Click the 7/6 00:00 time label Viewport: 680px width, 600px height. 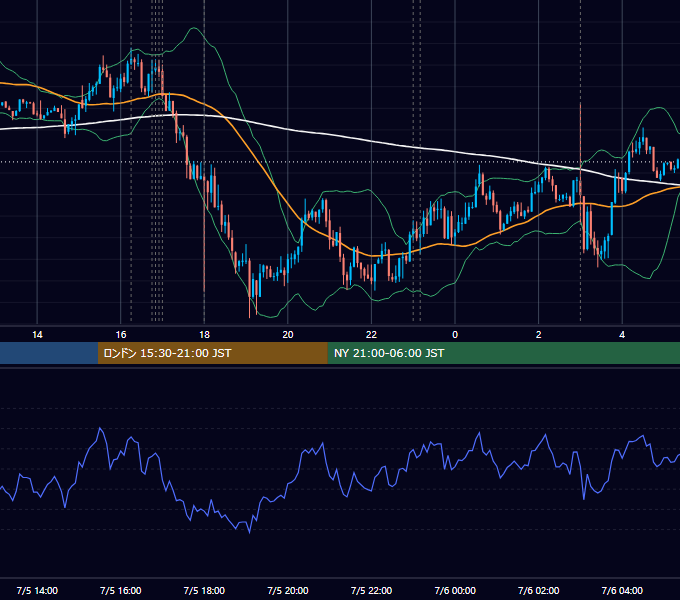[x=455, y=590]
